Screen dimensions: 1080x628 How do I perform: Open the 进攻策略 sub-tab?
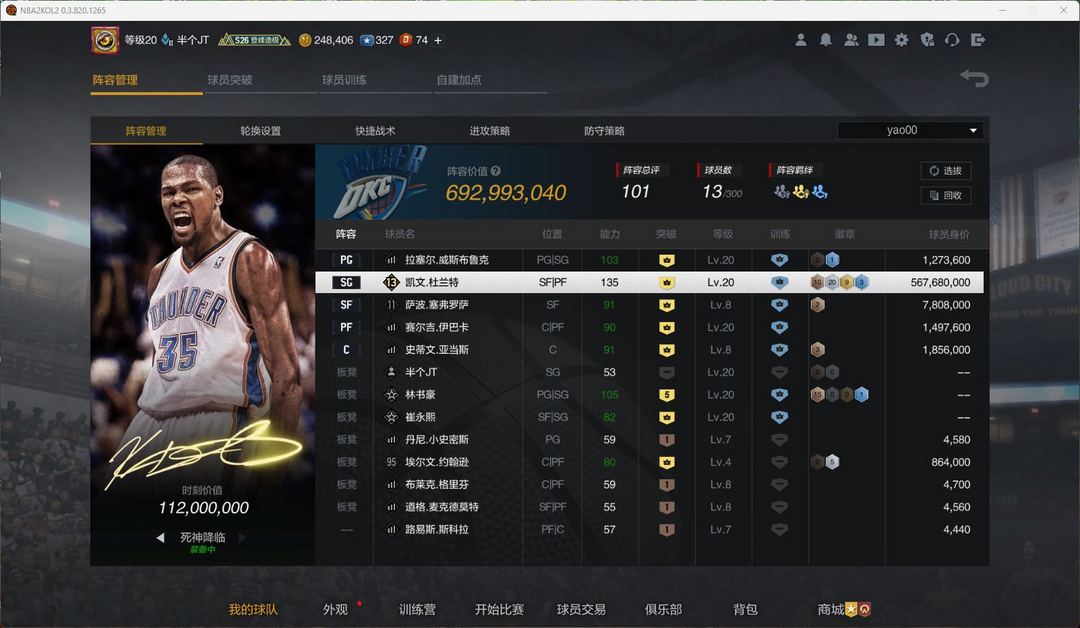point(490,131)
